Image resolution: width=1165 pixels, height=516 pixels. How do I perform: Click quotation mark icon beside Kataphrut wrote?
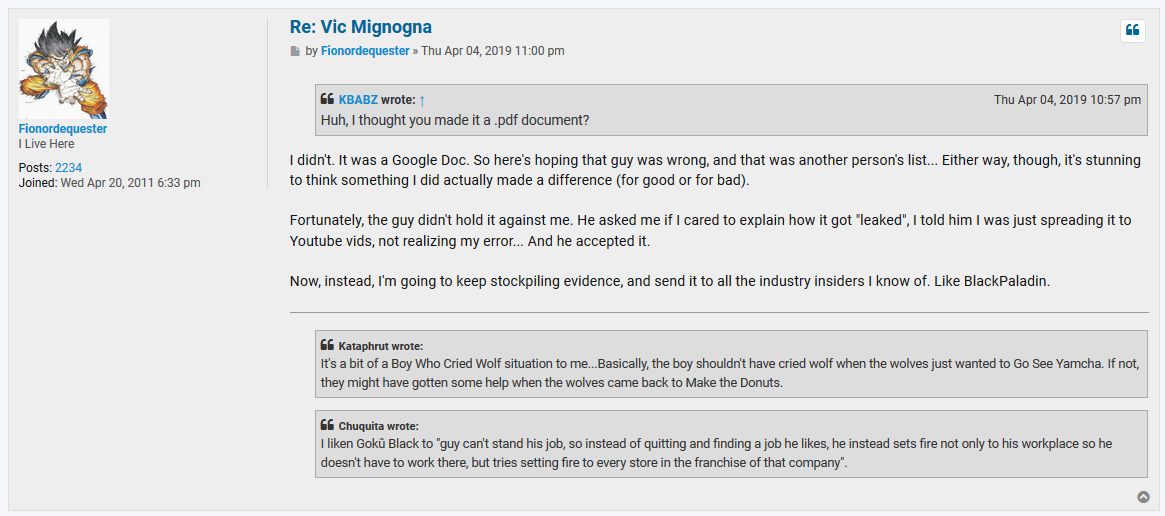pos(327,345)
